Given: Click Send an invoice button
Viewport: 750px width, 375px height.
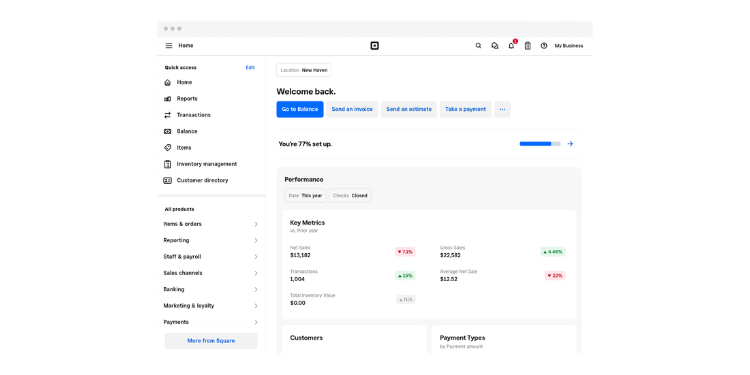Looking at the screenshot, I should pos(352,109).
